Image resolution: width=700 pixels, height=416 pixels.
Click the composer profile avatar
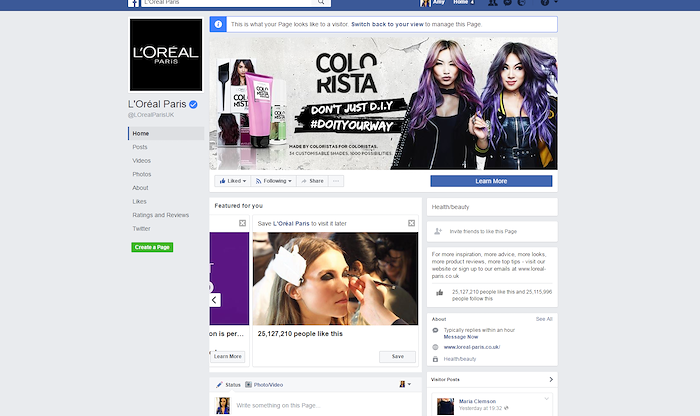pyautogui.click(x=223, y=406)
